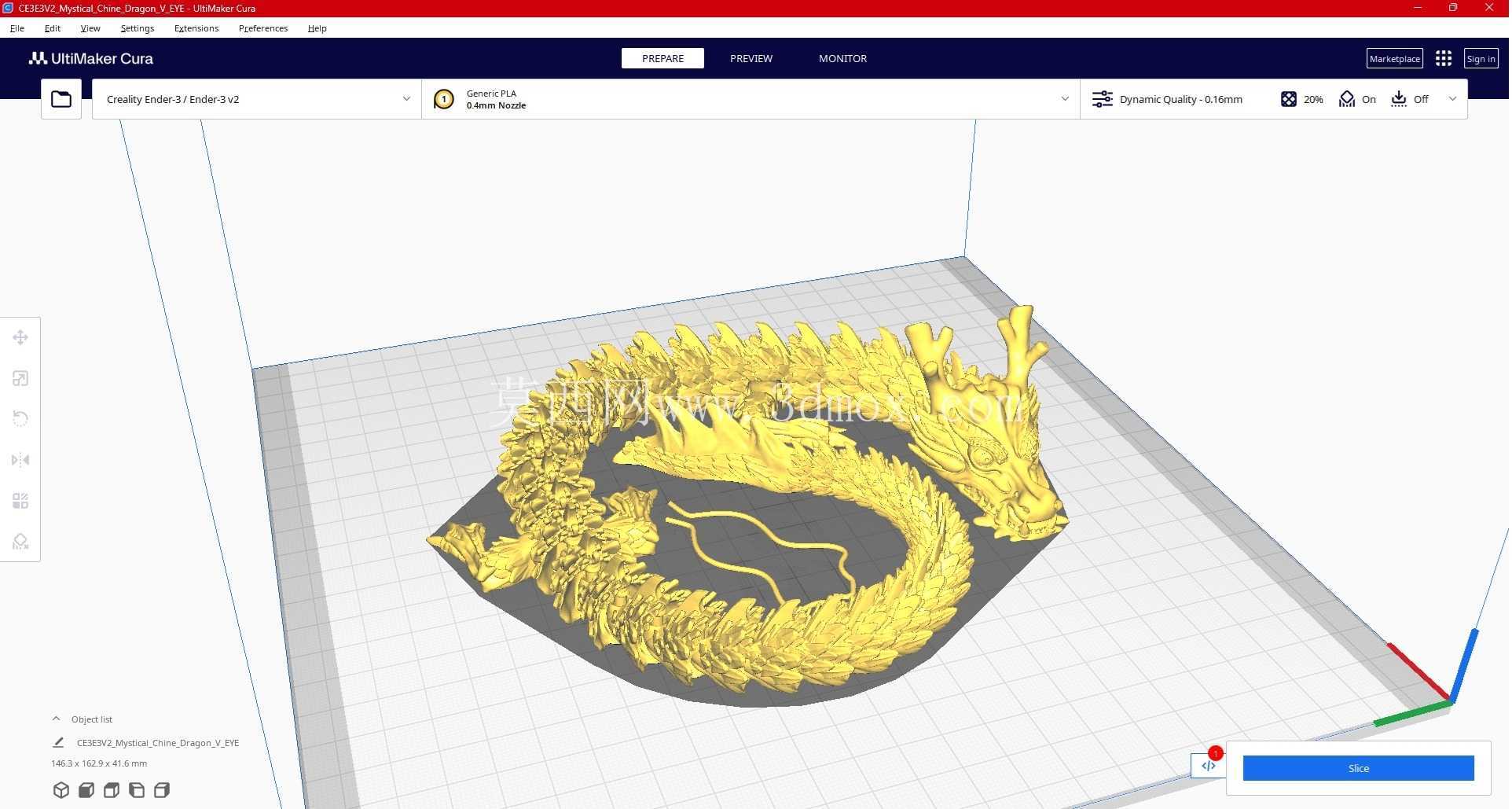The width and height of the screenshot is (1512, 809).
Task: Open Per Model Settings tool
Action: [20, 501]
